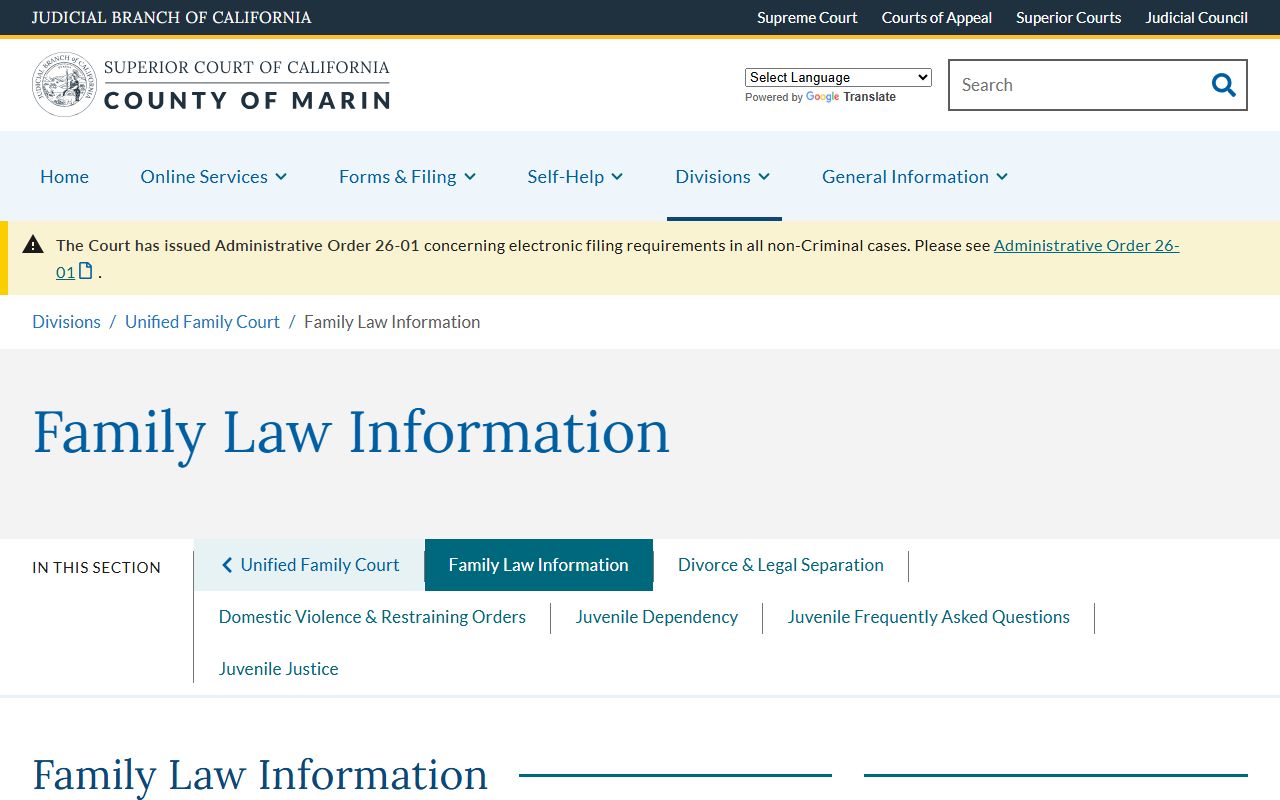Click the 'IN THIS SECTION' label
Viewport: 1280px width, 800px height.
tap(96, 567)
